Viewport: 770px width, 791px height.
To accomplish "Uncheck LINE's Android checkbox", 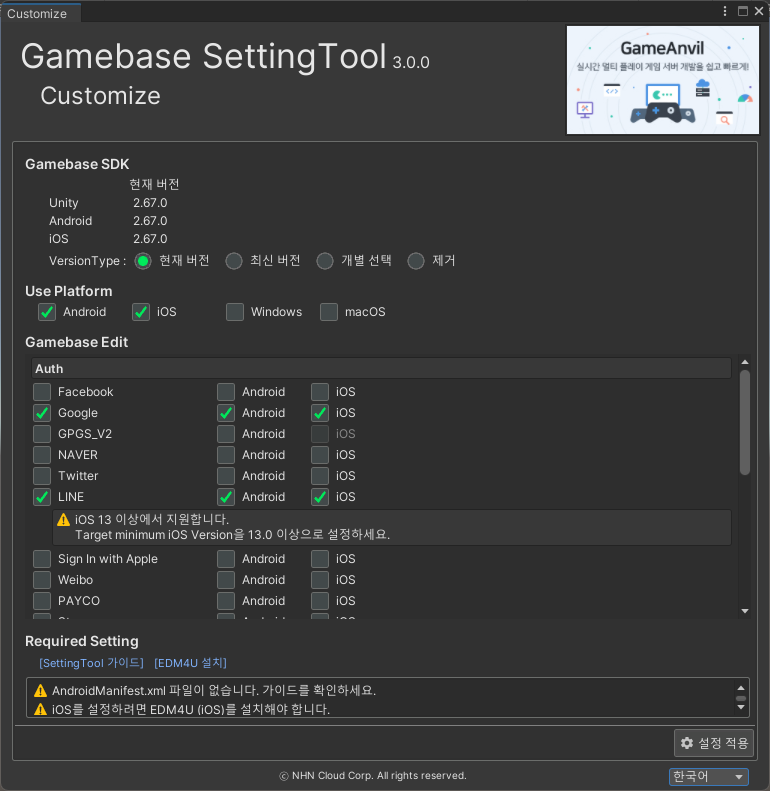I will tap(226, 497).
